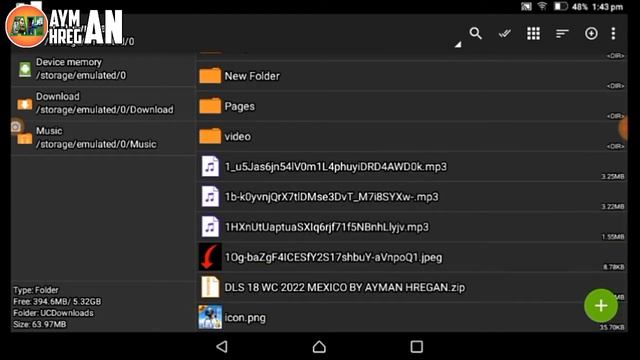Tap the Android back navigation button
The height and width of the screenshot is (360, 640).
(x=222, y=347)
